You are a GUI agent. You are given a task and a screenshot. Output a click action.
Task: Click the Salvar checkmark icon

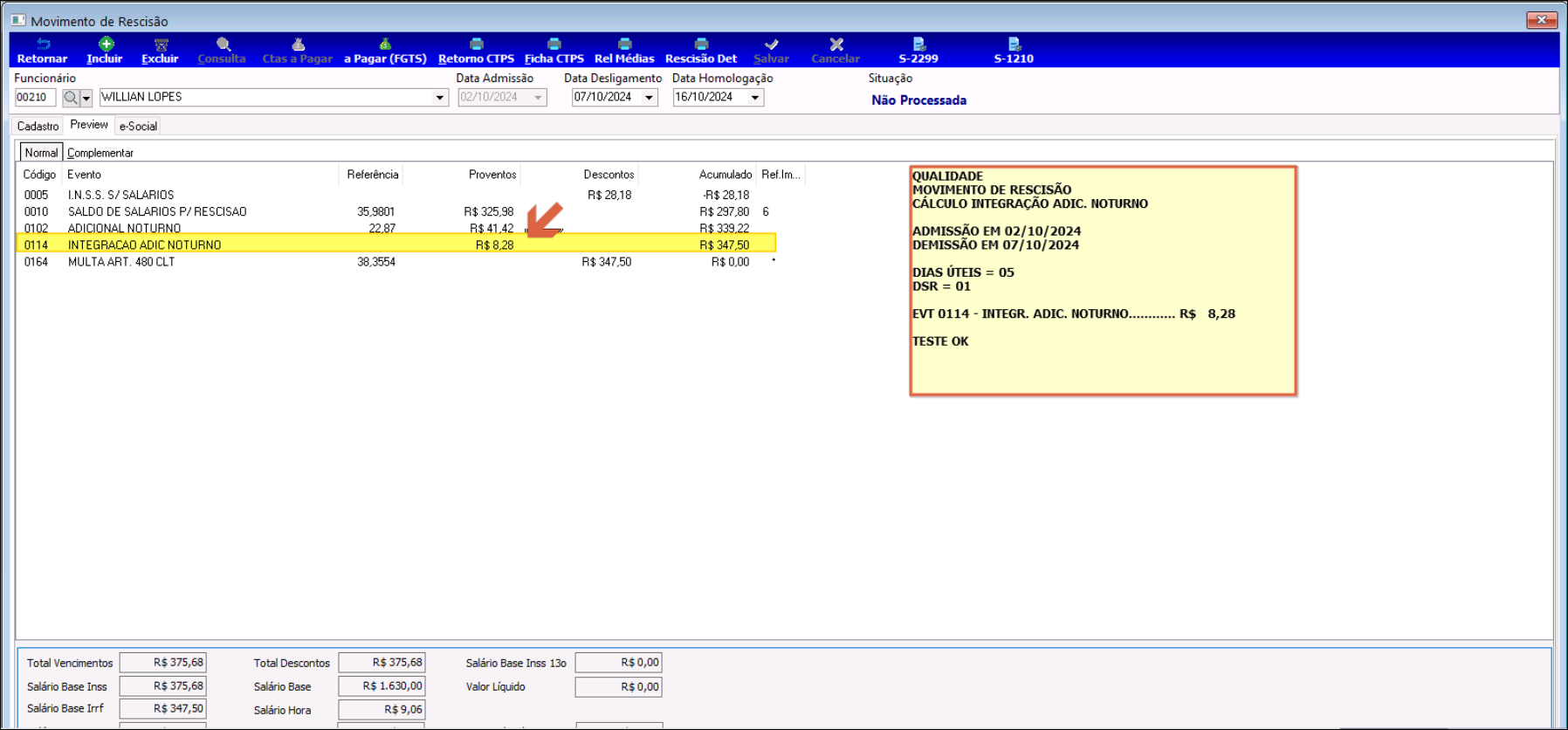click(771, 44)
